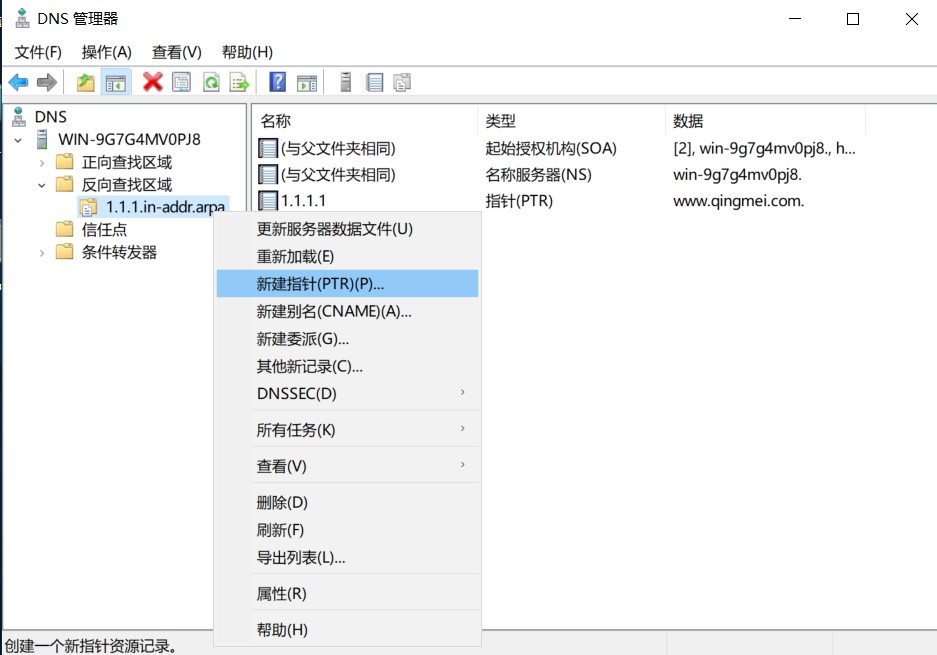
Task: Click the blue Help question mark icon
Action: [278, 82]
